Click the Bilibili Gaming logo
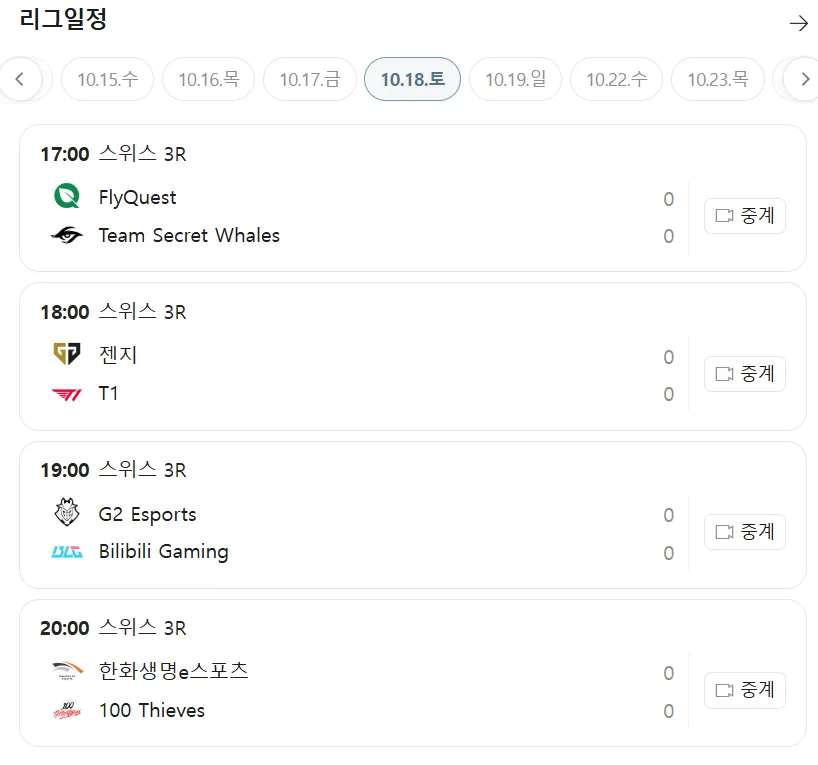This screenshot has height=765, width=818. coord(67,552)
